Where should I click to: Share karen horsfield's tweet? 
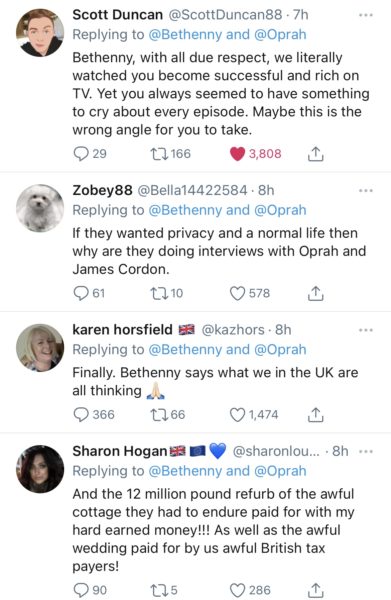[316, 414]
